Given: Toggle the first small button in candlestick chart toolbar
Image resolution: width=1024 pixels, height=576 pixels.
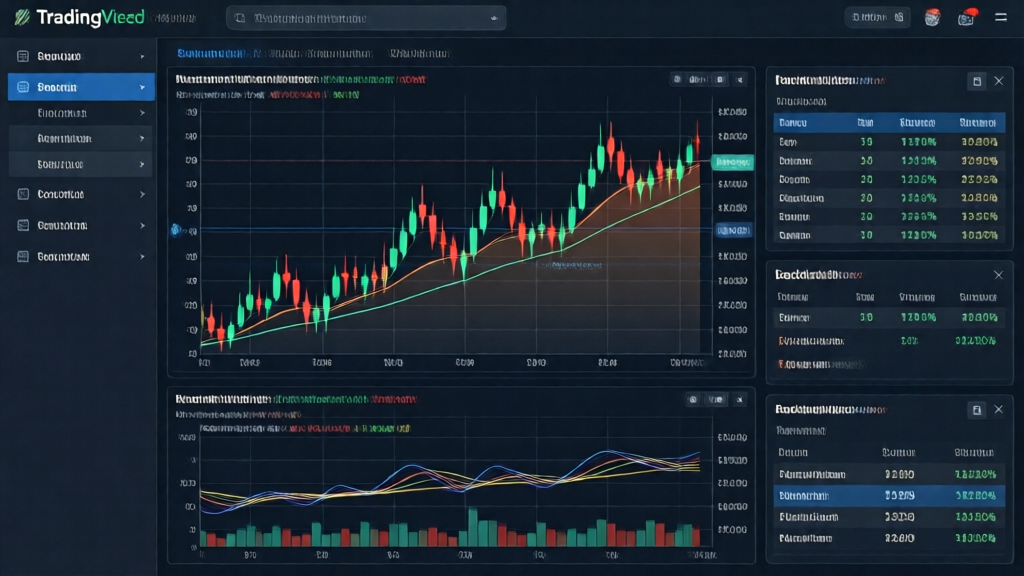Looking at the screenshot, I should 677,79.
